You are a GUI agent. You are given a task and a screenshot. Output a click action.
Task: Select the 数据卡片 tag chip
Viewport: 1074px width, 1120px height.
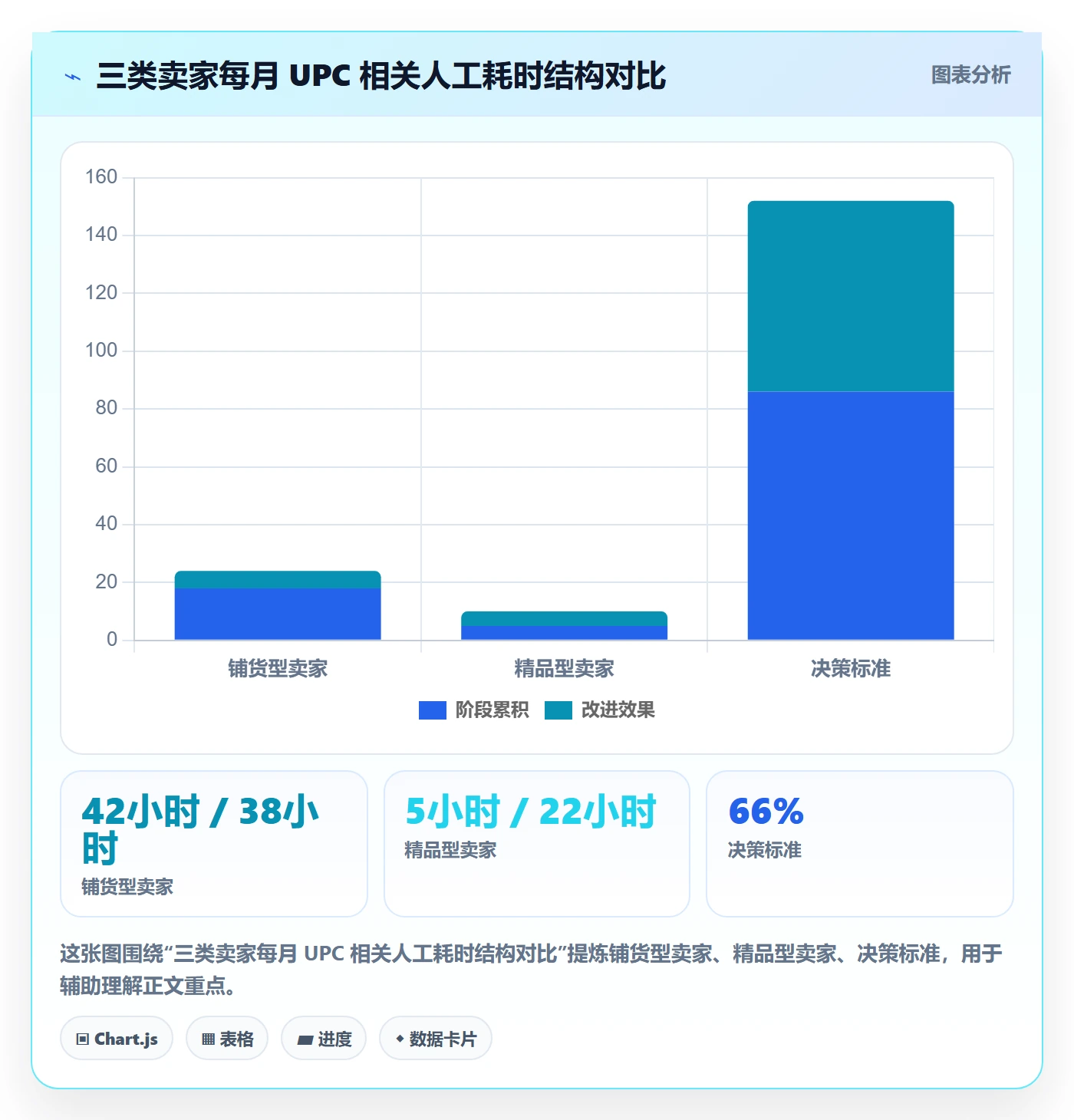pyautogui.click(x=436, y=1039)
